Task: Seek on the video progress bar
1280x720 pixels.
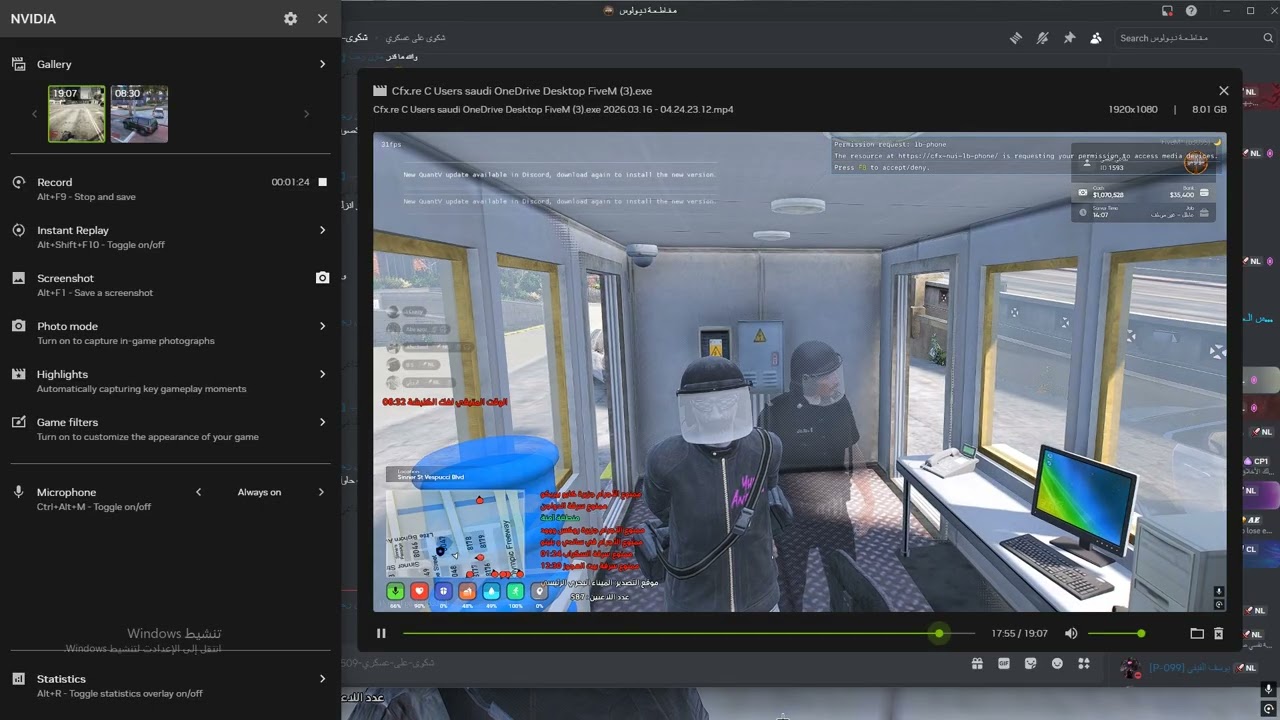Action: [x=689, y=633]
